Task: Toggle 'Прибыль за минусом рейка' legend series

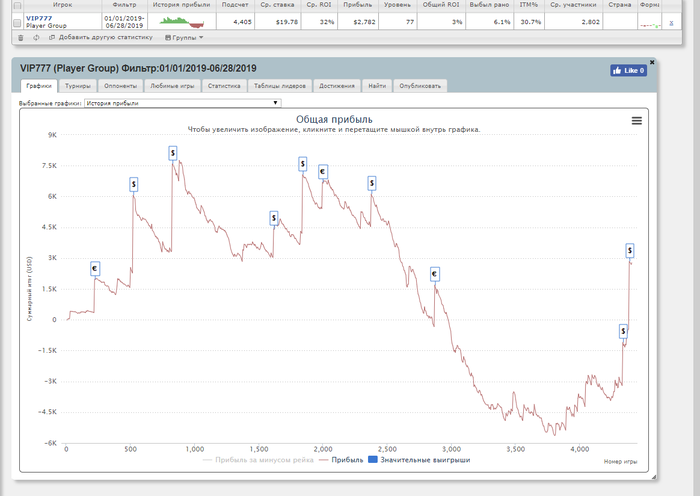Action: (x=258, y=460)
